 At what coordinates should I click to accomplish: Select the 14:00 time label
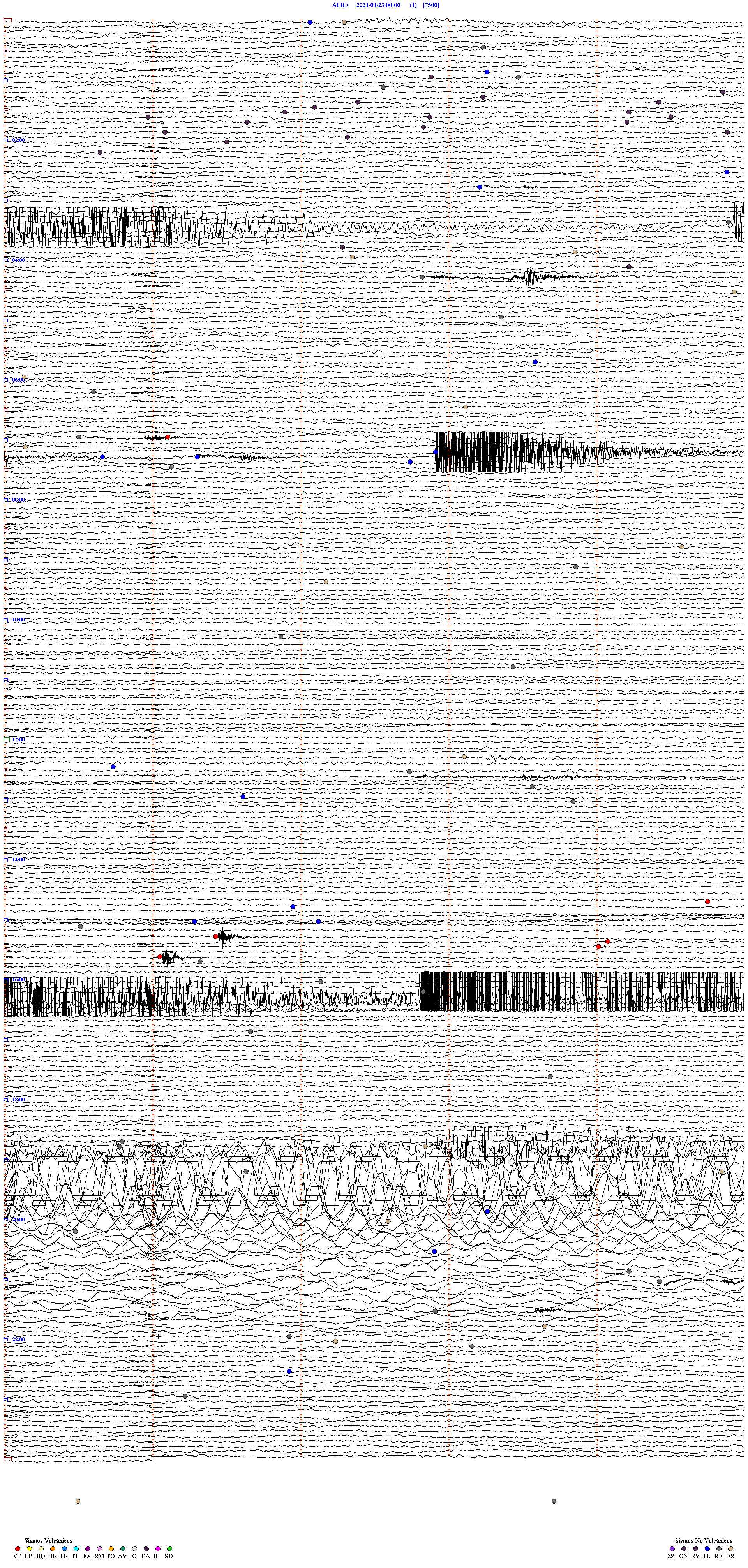point(18,859)
